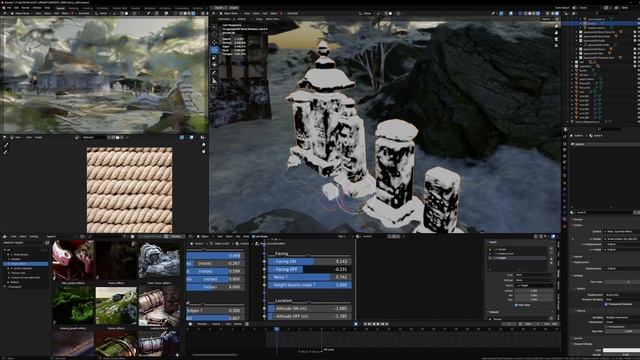The width and height of the screenshot is (640, 360).
Task: Open the asset browser filter funnel icon
Action: [124, 236]
